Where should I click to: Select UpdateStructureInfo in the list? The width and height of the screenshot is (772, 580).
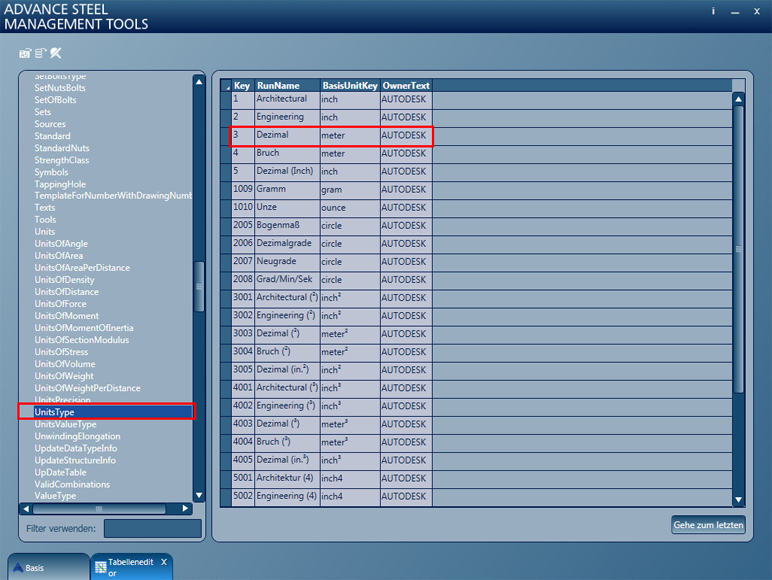(75, 460)
